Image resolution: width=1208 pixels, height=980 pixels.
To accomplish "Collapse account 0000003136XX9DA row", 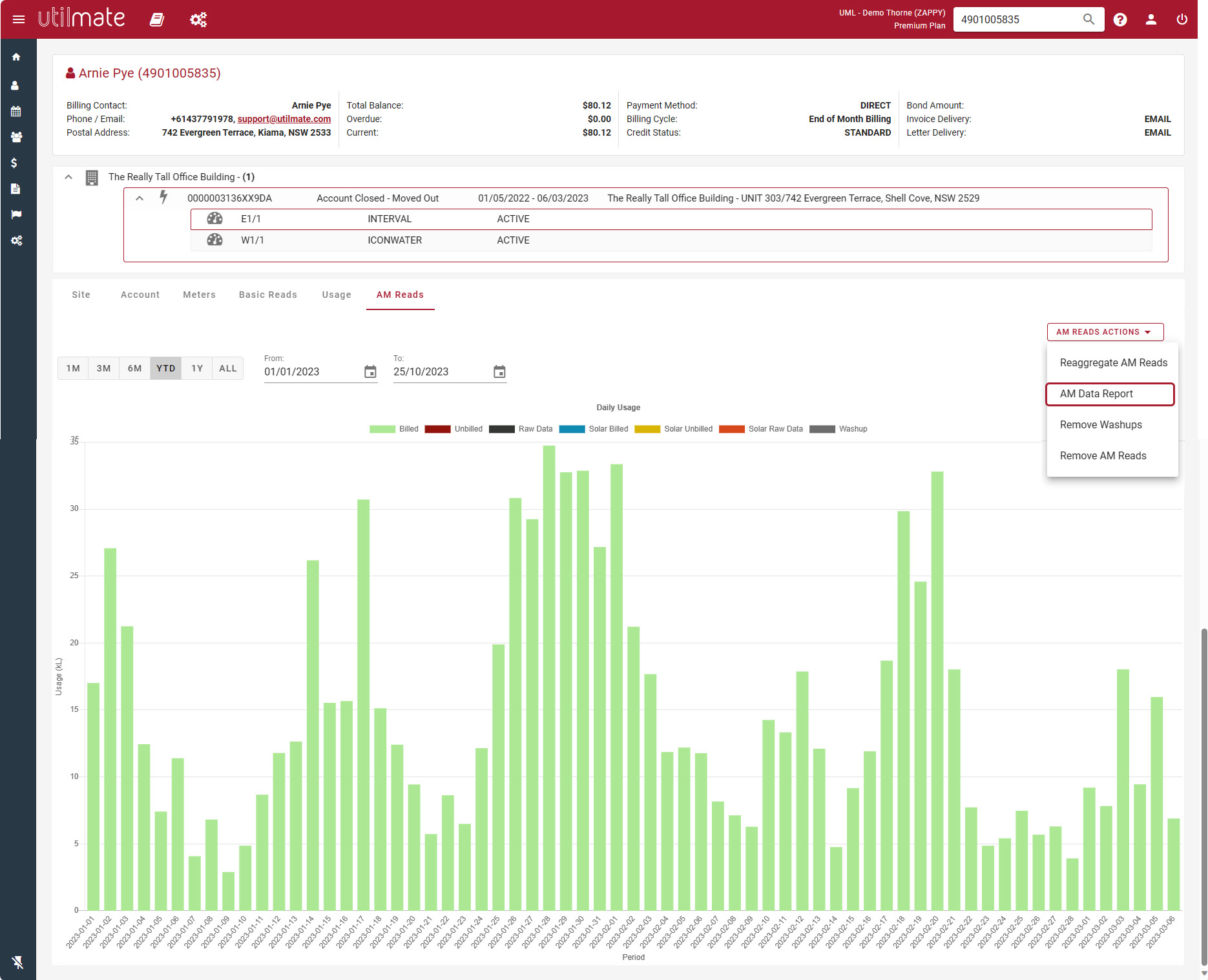I will pos(140,198).
